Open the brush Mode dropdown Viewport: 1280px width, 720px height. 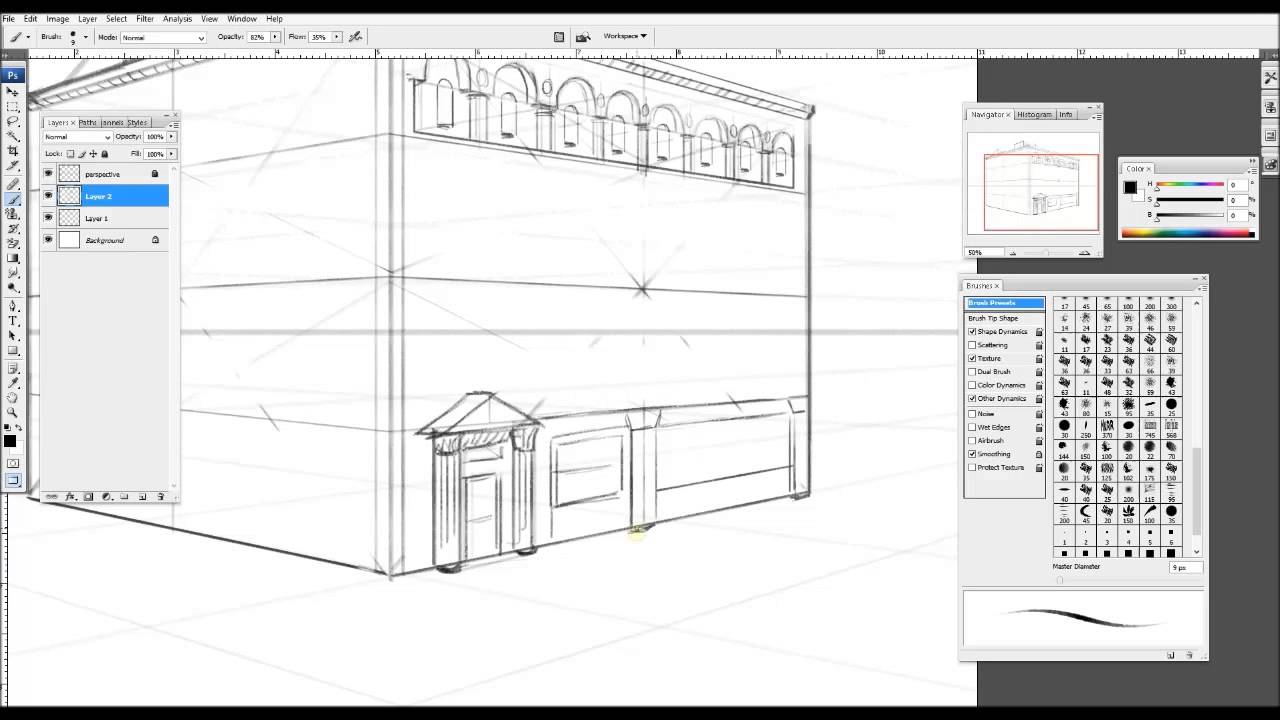163,37
